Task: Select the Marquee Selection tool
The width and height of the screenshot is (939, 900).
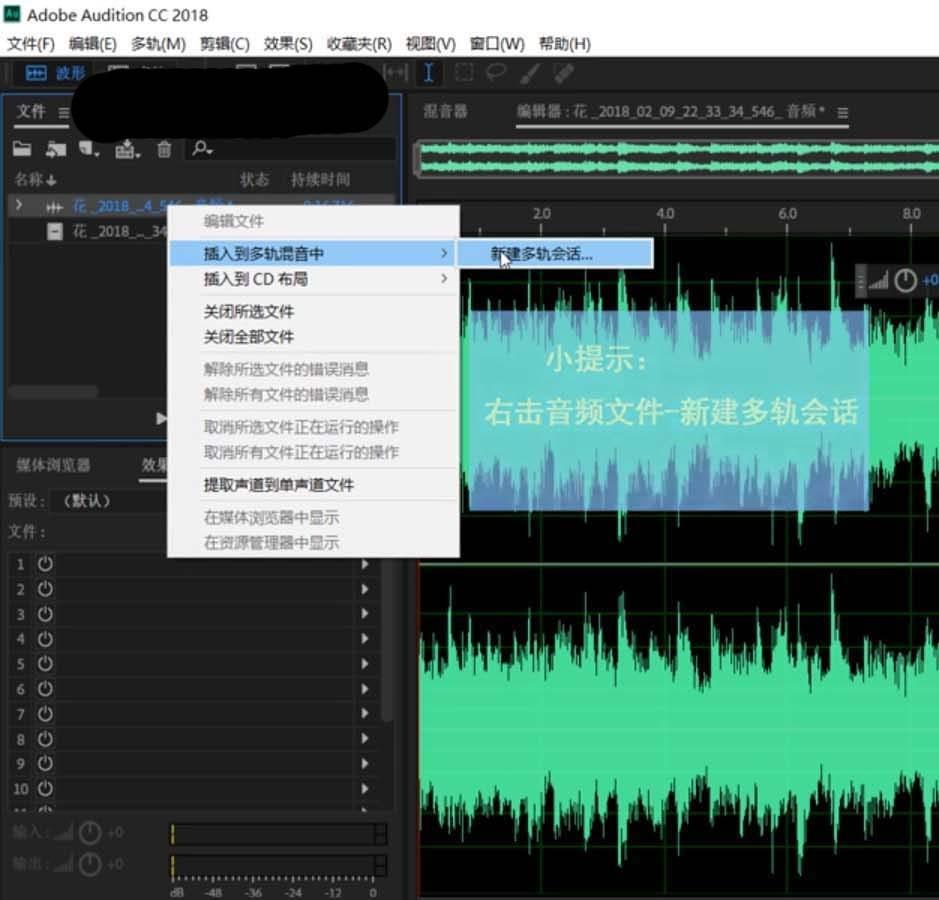Action: tap(464, 73)
